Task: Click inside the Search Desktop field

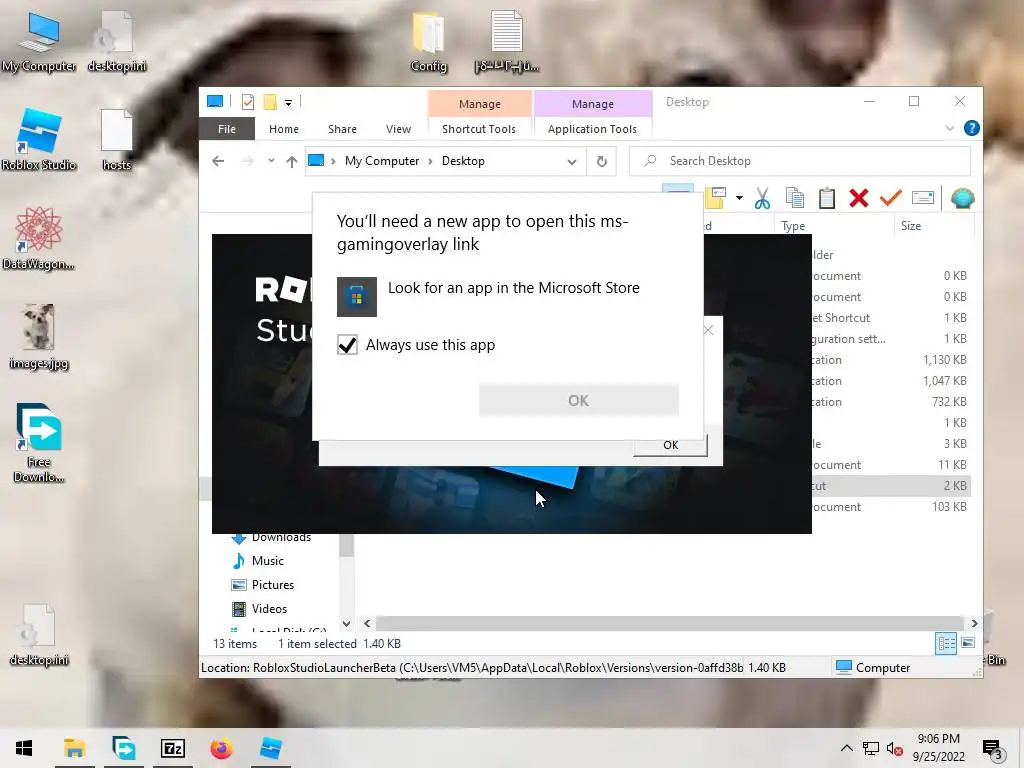Action: (x=800, y=161)
